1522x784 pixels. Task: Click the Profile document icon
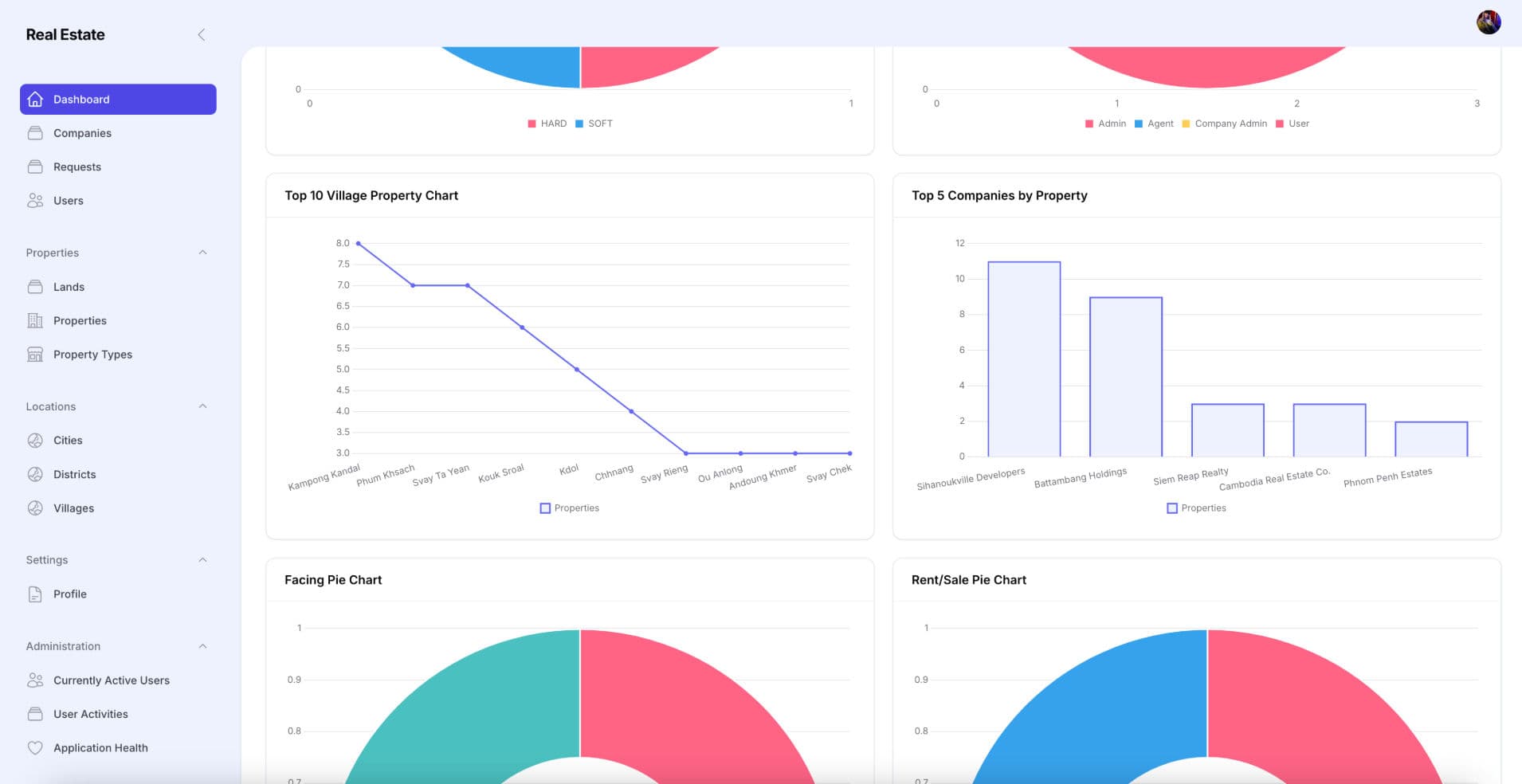tap(35, 594)
